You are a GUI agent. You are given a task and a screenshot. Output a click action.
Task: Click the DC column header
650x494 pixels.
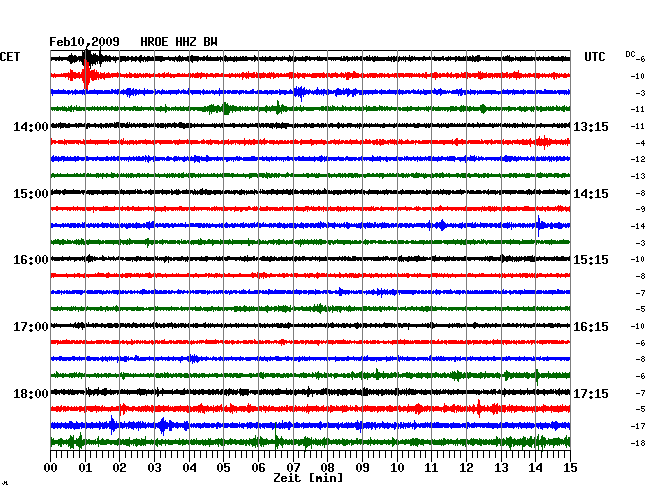[x=630, y=54]
